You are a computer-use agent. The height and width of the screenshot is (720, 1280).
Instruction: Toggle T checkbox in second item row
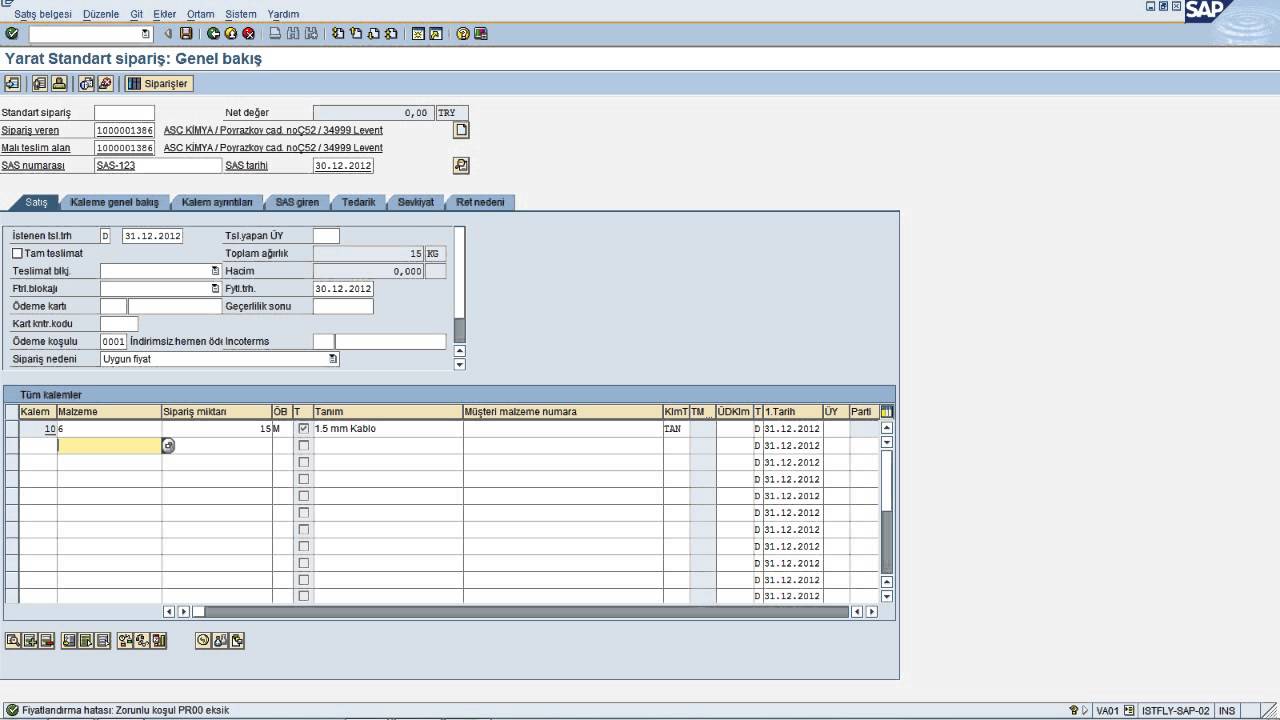point(304,445)
